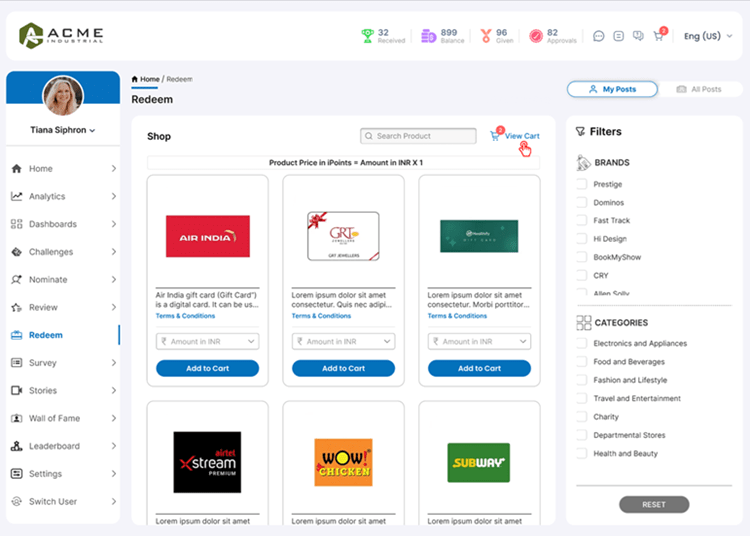Click the Home breadcrumb icon

click(x=135, y=79)
